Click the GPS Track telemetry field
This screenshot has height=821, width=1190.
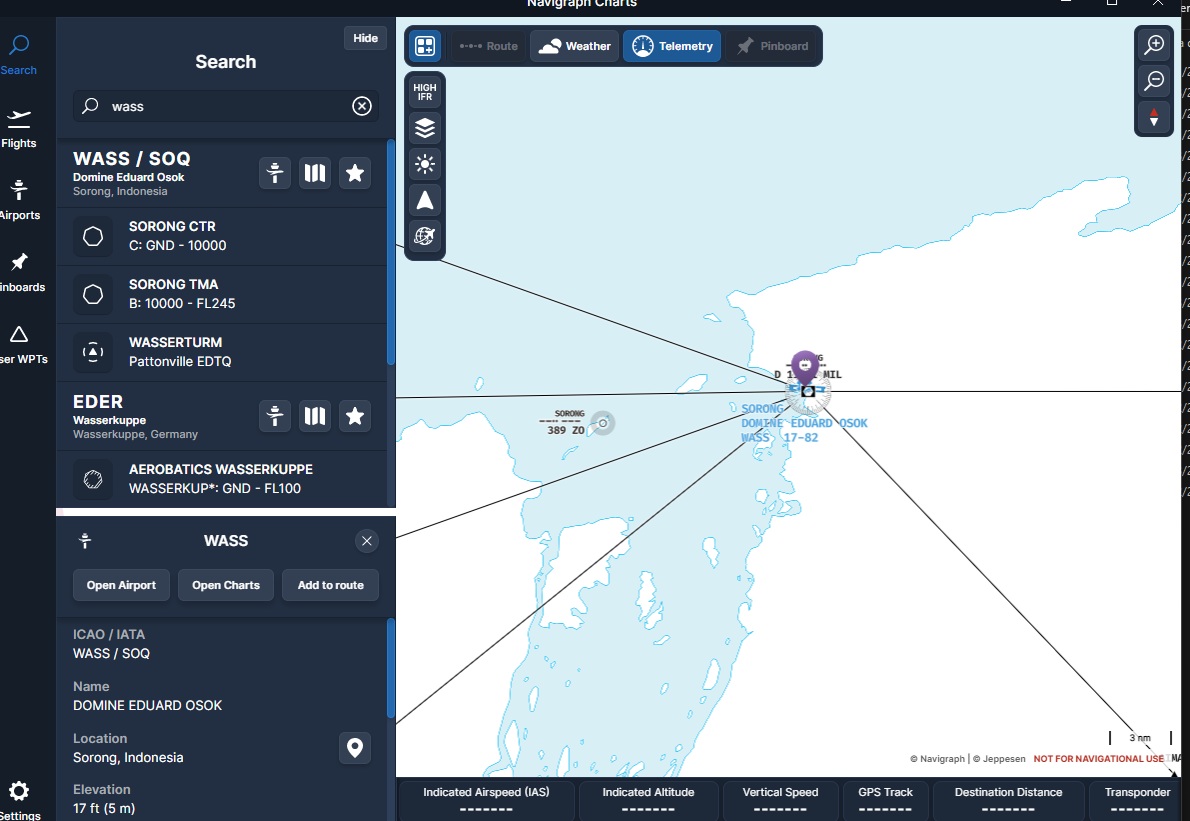(x=885, y=800)
